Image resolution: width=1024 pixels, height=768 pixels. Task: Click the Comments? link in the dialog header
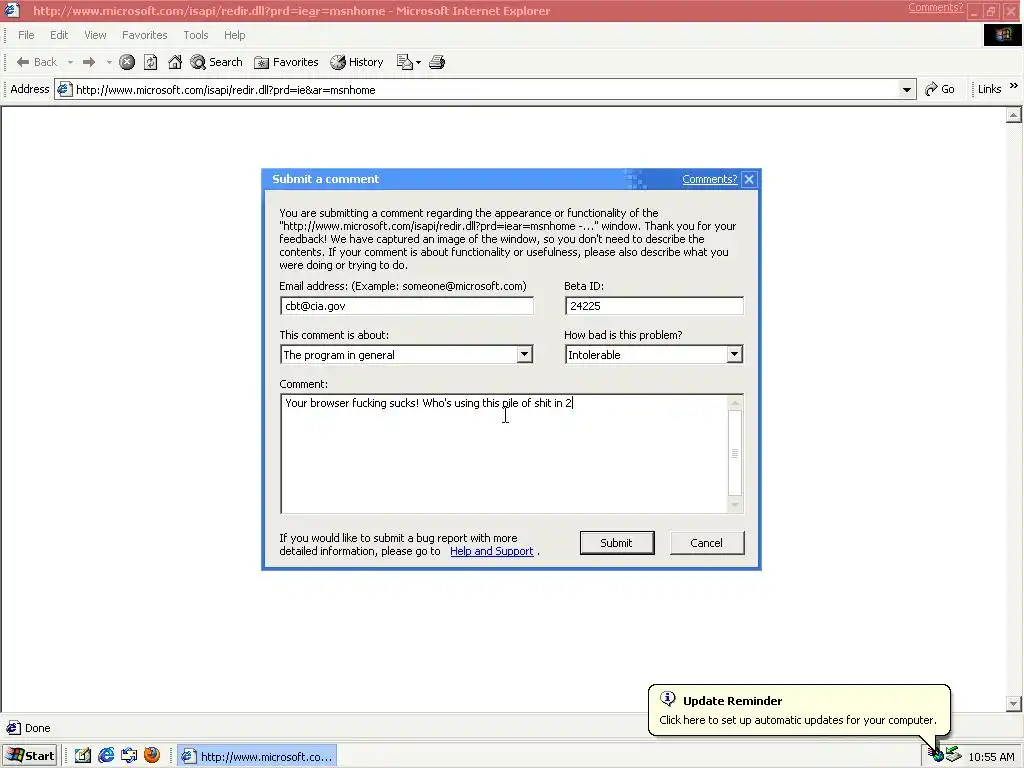click(709, 179)
